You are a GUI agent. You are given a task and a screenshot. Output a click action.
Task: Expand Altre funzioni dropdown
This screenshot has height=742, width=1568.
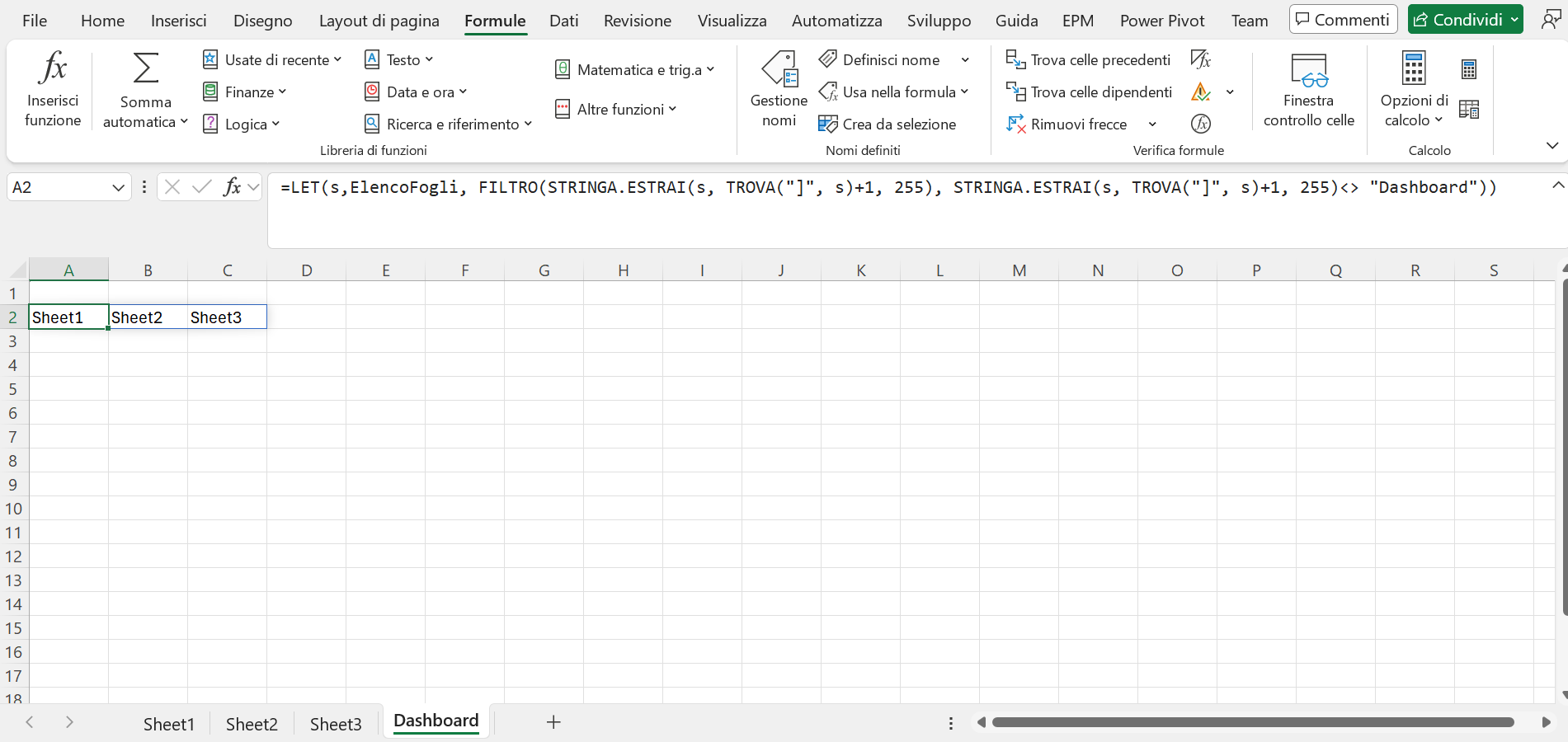pos(615,109)
